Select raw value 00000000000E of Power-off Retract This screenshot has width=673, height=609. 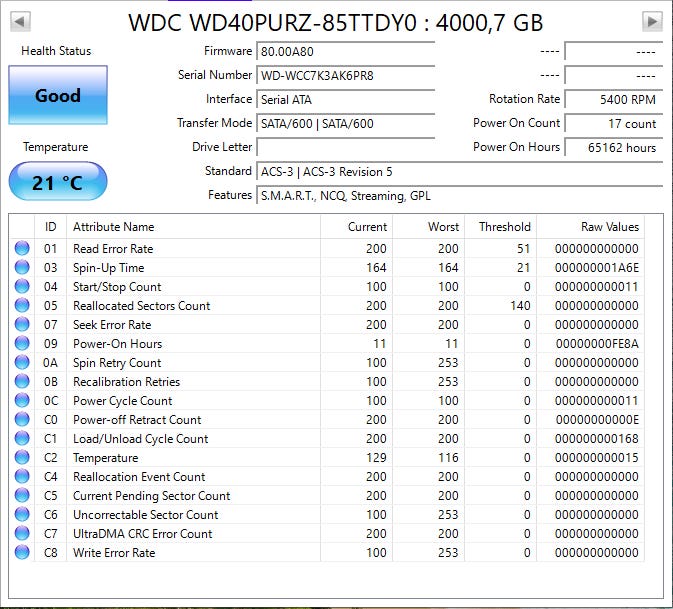(x=597, y=420)
